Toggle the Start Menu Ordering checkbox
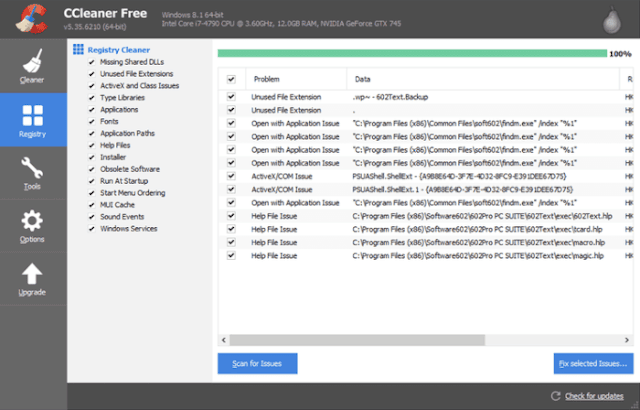640x410 pixels. (91, 193)
